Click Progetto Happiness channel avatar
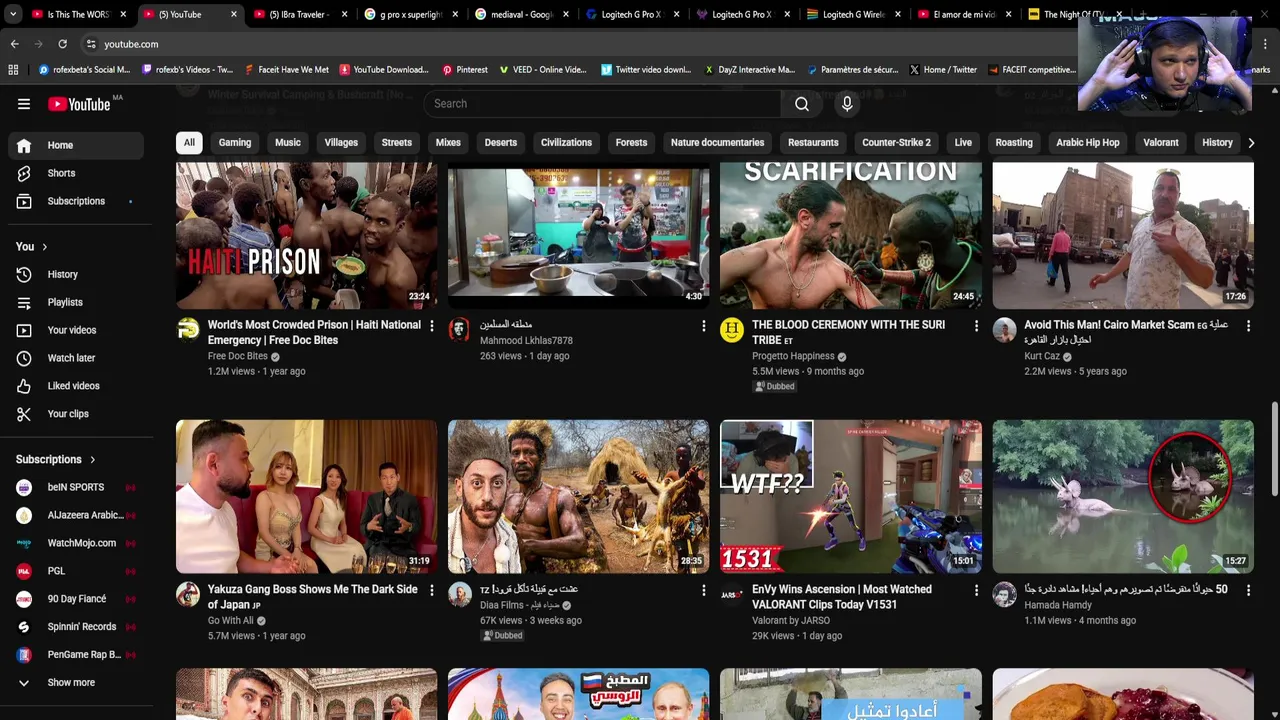Screen dimensions: 1280x720 pyautogui.click(x=732, y=330)
